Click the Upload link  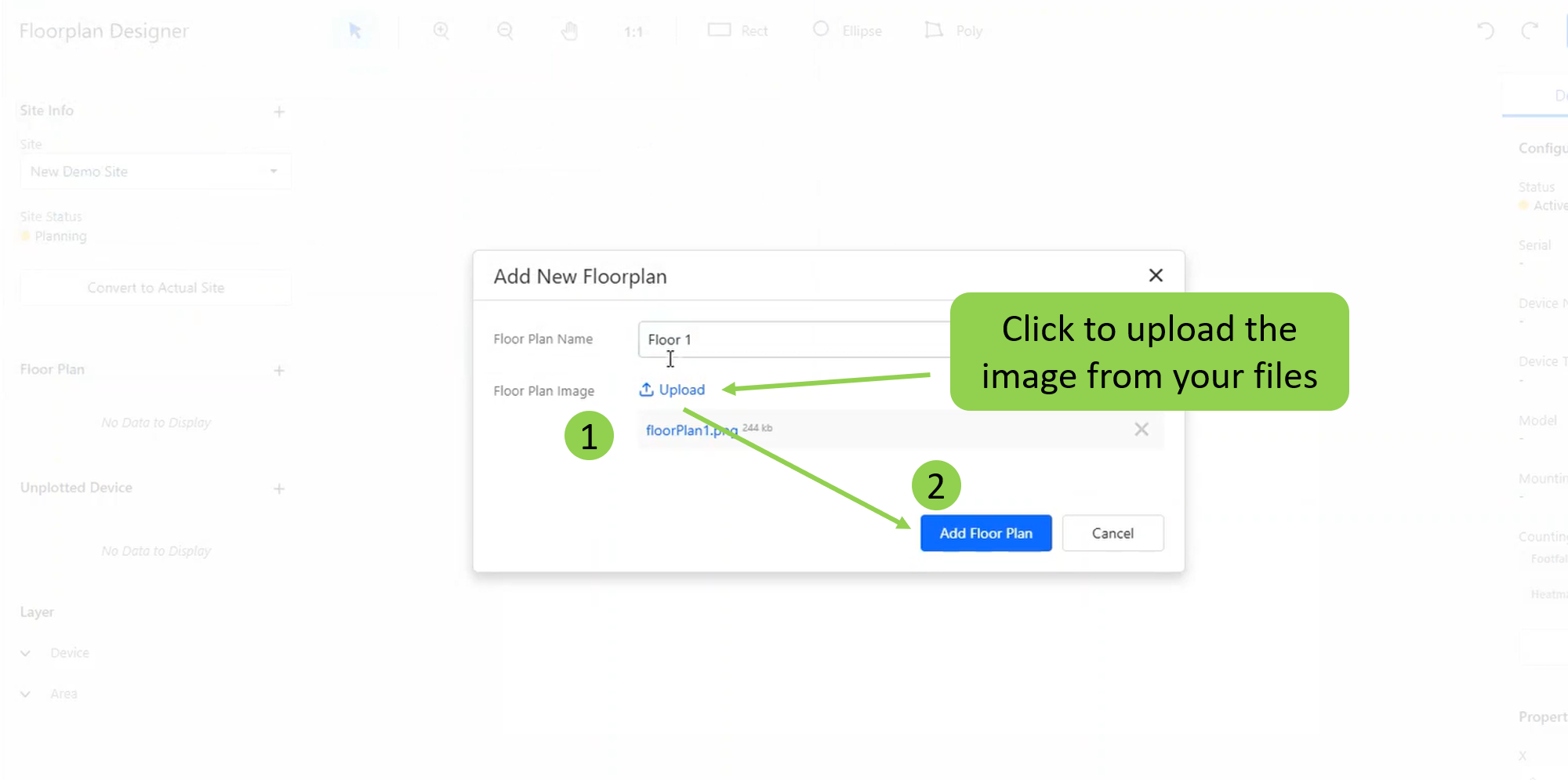[672, 390]
